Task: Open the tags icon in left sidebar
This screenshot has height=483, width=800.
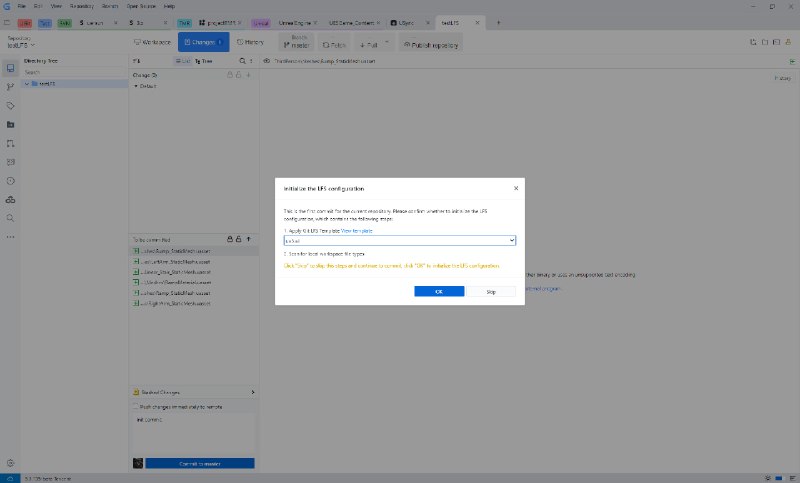Action: tap(10, 105)
